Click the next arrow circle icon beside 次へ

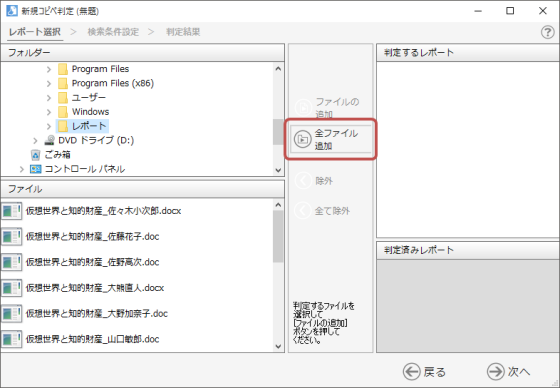[x=496, y=372]
